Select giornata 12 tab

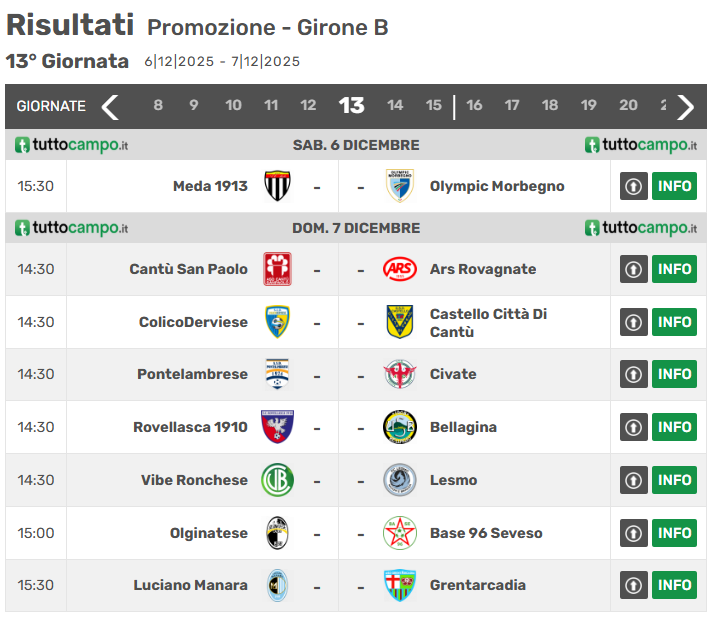(x=308, y=106)
